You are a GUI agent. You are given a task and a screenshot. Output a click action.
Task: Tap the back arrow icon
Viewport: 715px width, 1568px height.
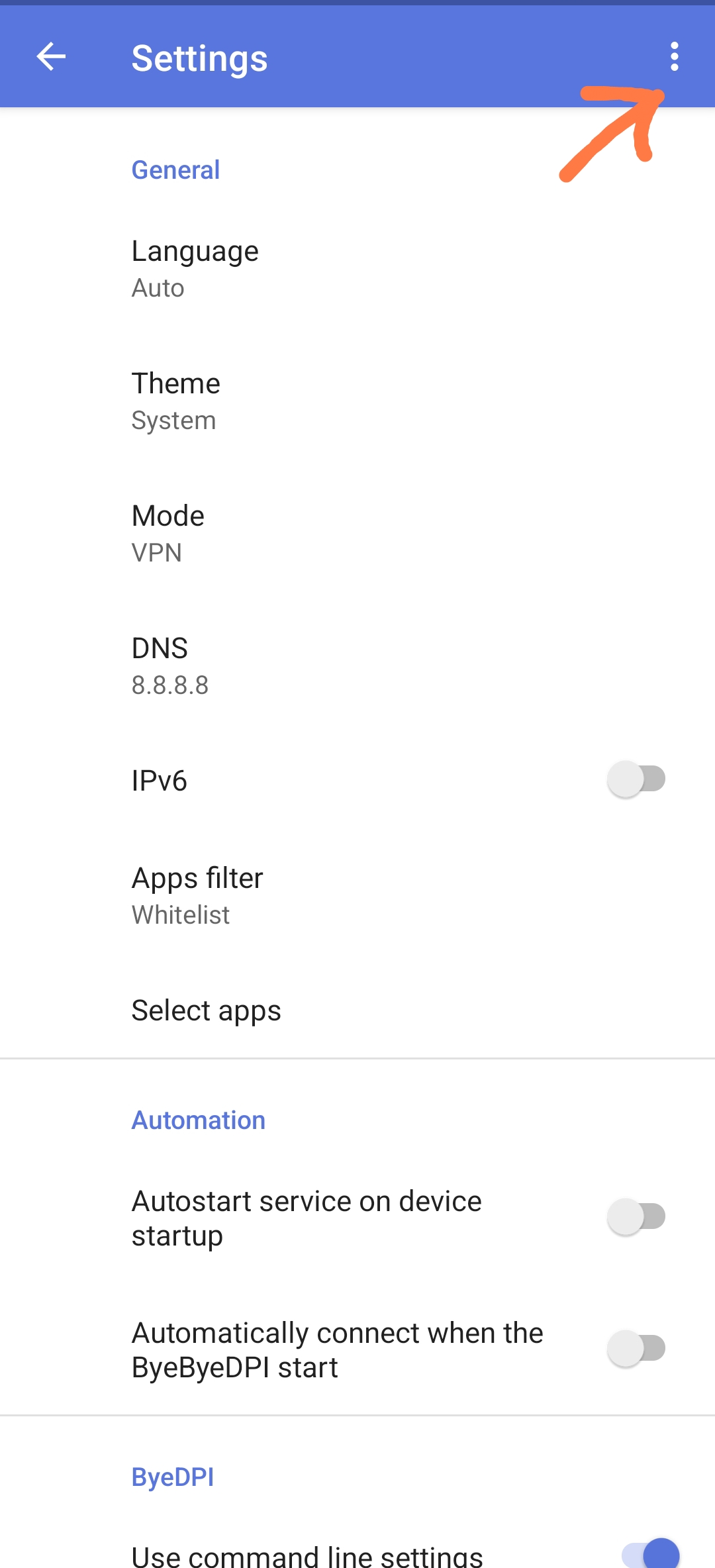(x=51, y=57)
